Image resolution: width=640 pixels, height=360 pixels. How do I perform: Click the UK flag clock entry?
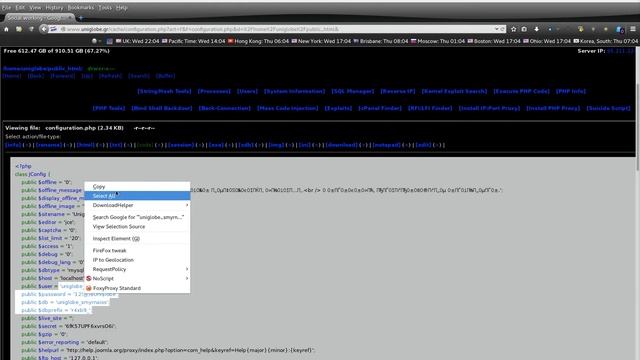[137, 41]
